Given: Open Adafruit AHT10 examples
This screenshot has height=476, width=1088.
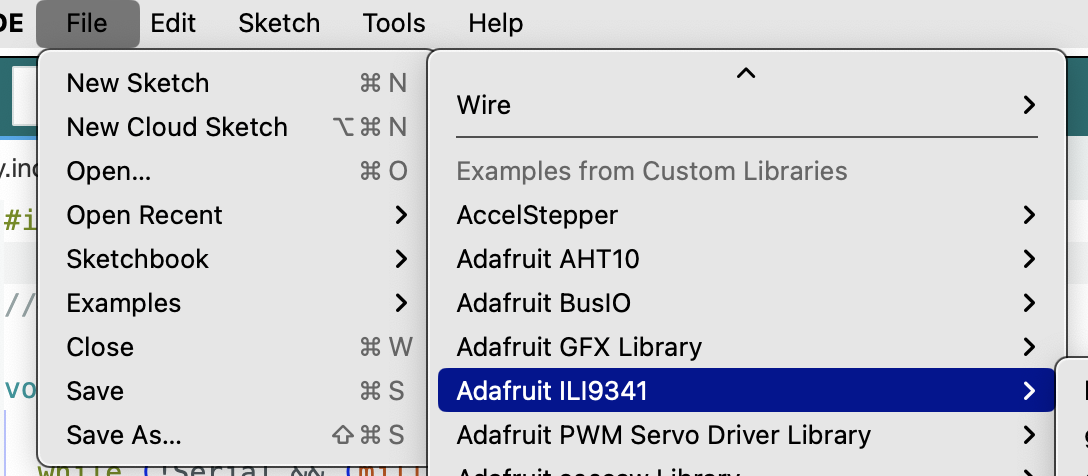Looking at the screenshot, I should click(x=747, y=259).
